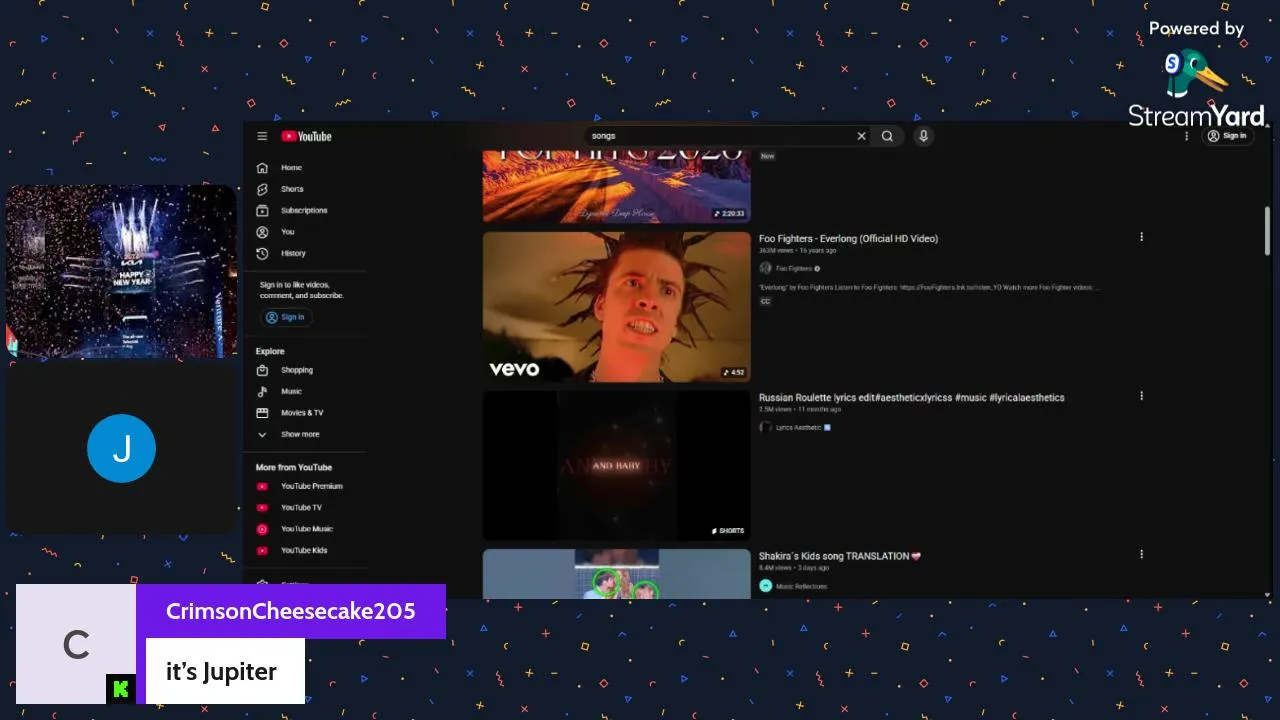Screen dimensions: 1280x720
Task: Click YouTube Music label text
Action: coord(307,529)
